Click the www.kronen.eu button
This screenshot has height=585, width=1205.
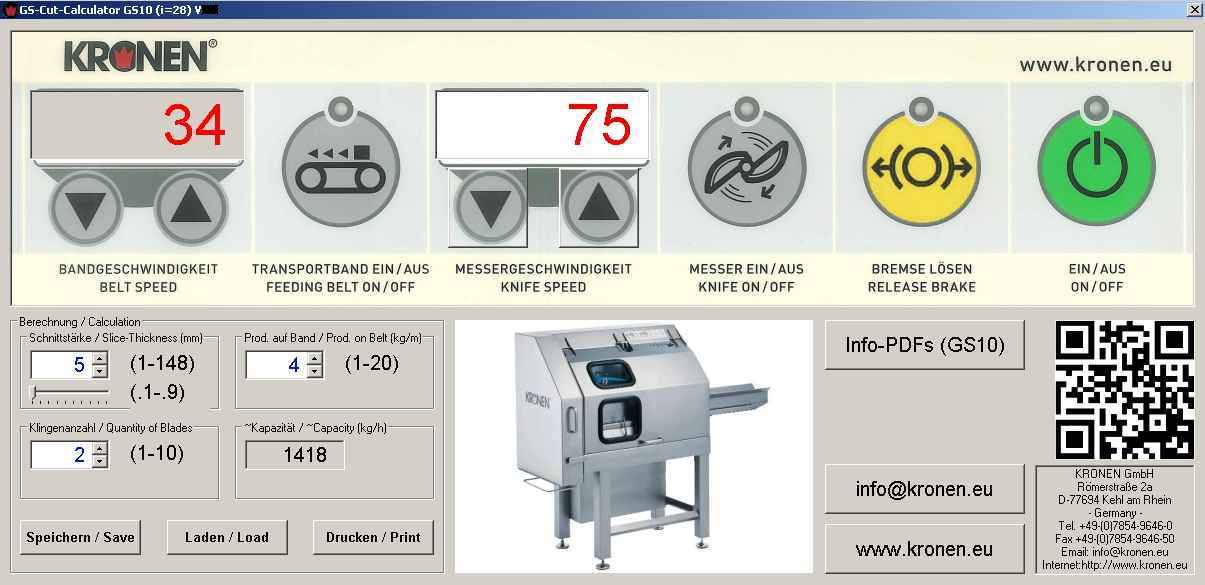[925, 549]
